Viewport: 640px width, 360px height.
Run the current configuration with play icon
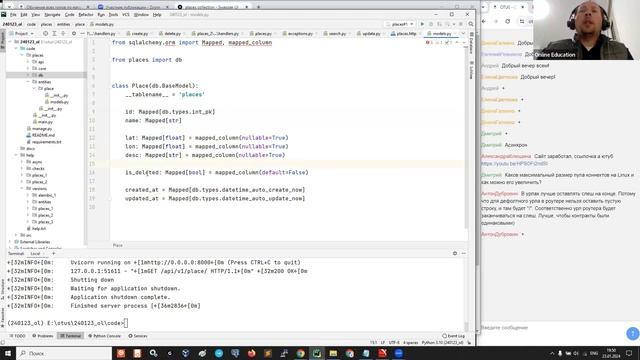coord(422,24)
